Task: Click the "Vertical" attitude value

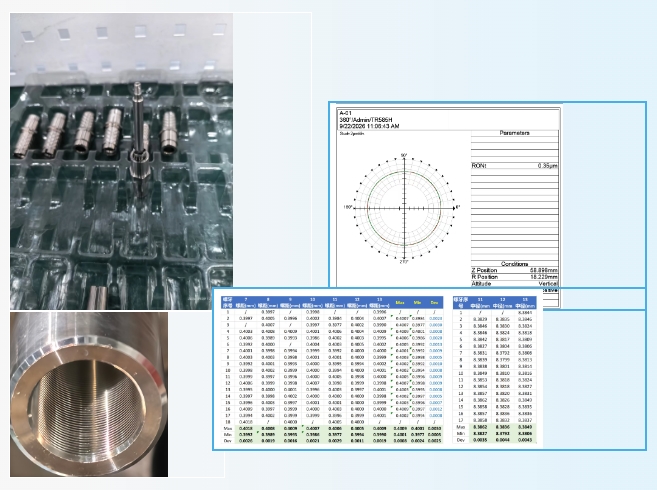Action: click(x=548, y=284)
